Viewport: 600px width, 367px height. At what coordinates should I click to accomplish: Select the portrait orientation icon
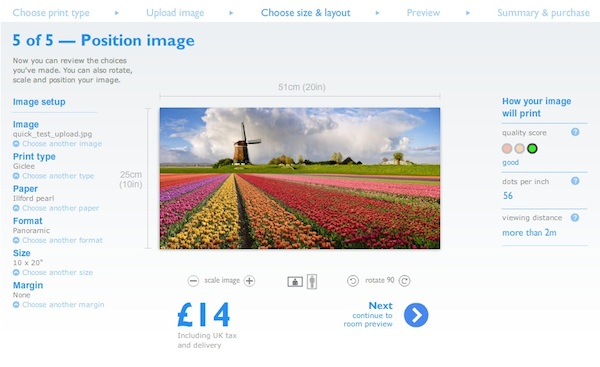[x=312, y=281]
